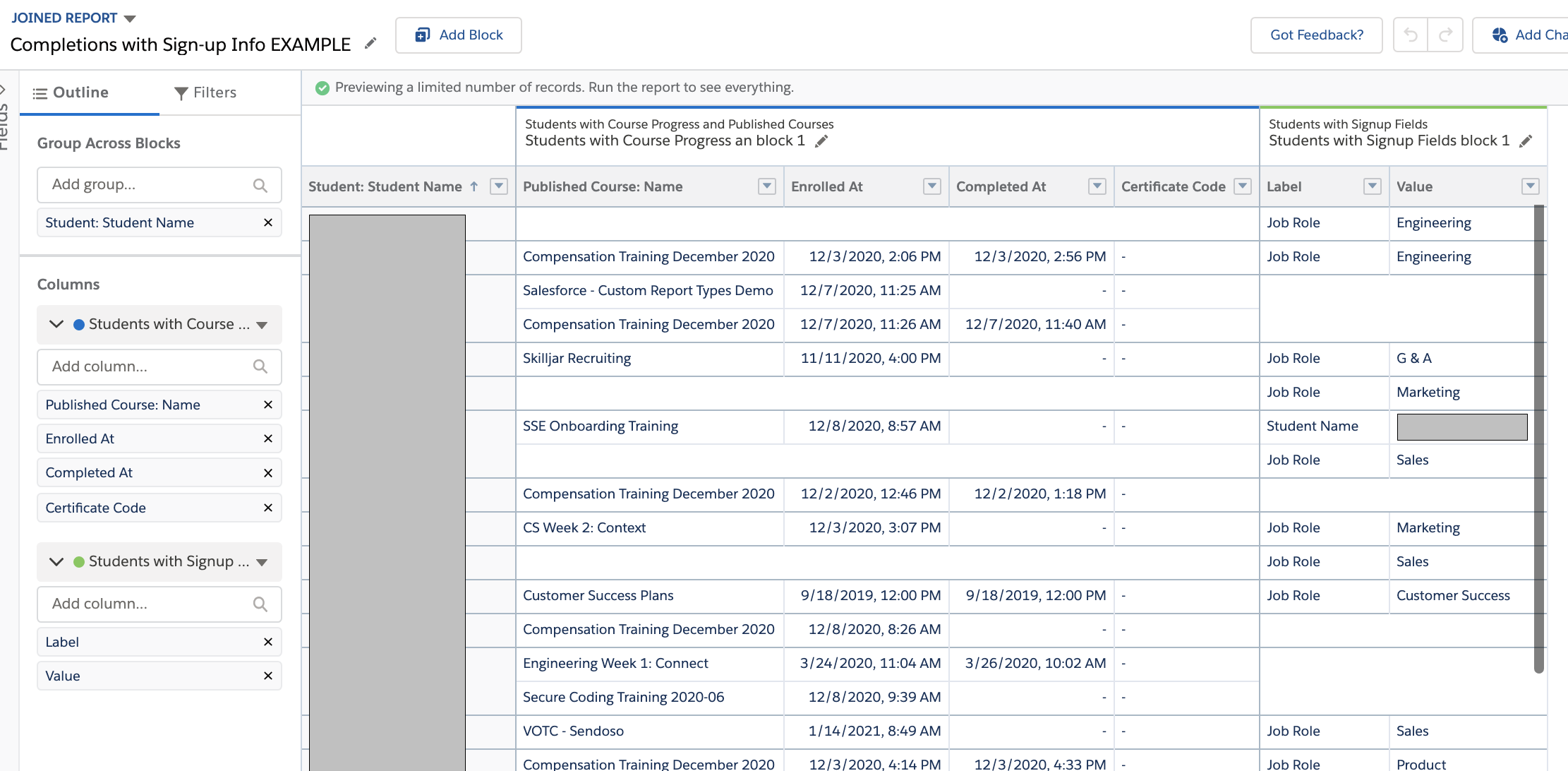Open Completed At column header dropdown
The image size is (1568, 771).
coord(1097,186)
